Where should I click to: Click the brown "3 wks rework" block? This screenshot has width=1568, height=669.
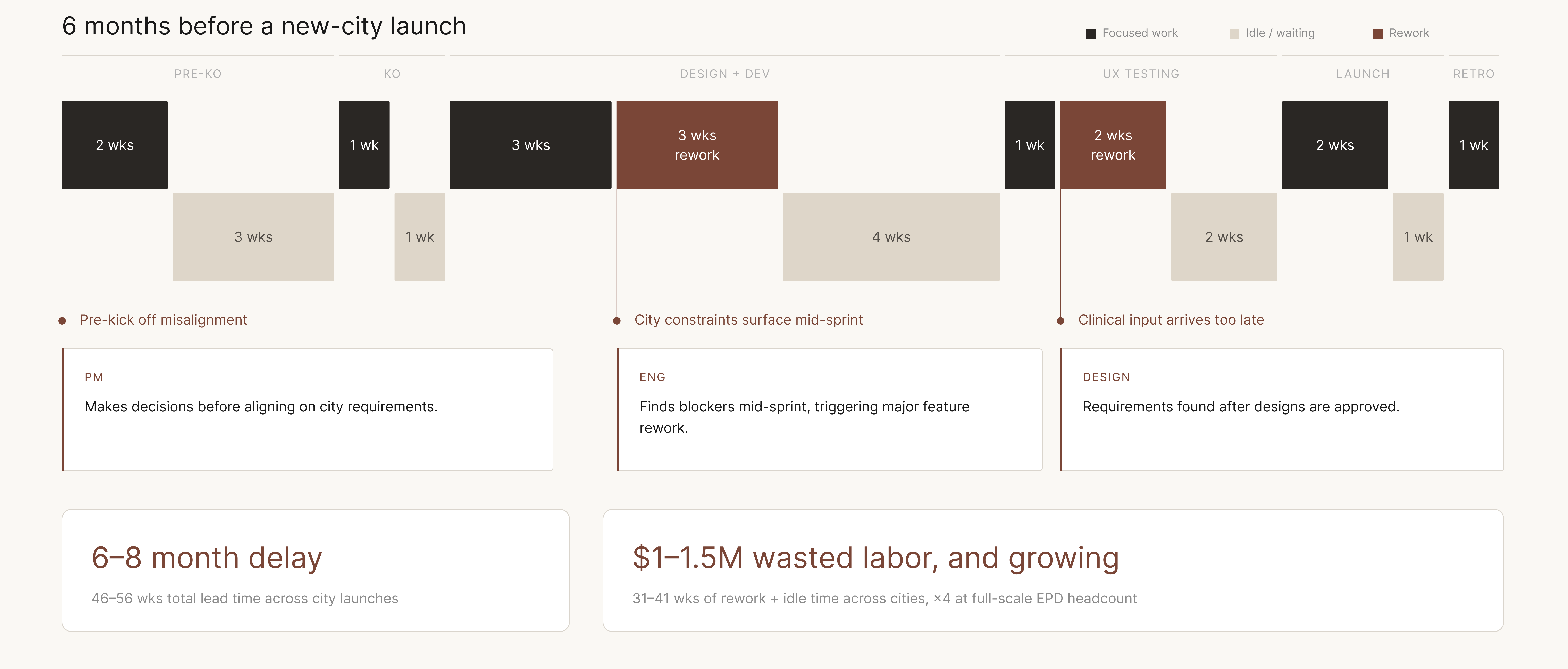[x=697, y=145]
